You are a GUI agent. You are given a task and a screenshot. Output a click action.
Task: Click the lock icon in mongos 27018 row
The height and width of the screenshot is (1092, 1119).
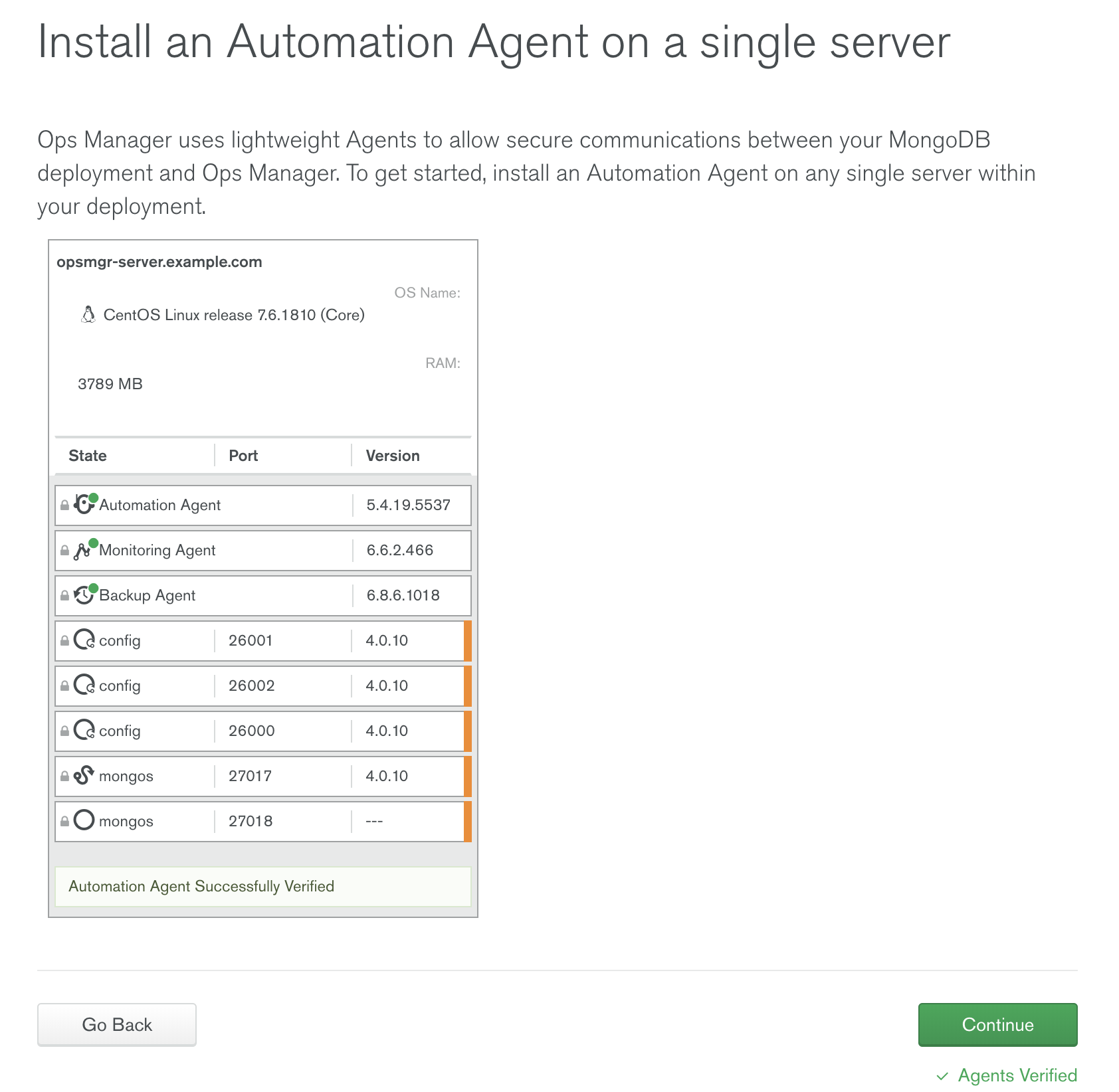point(64,822)
